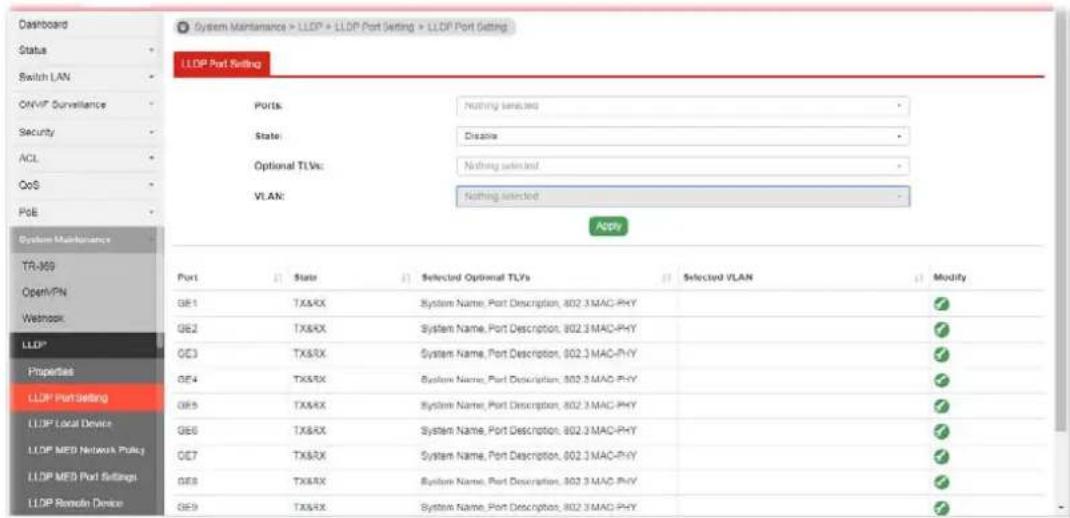Click the TX&RX state of GE2
Screen dimensions: 1070x518
(309, 330)
